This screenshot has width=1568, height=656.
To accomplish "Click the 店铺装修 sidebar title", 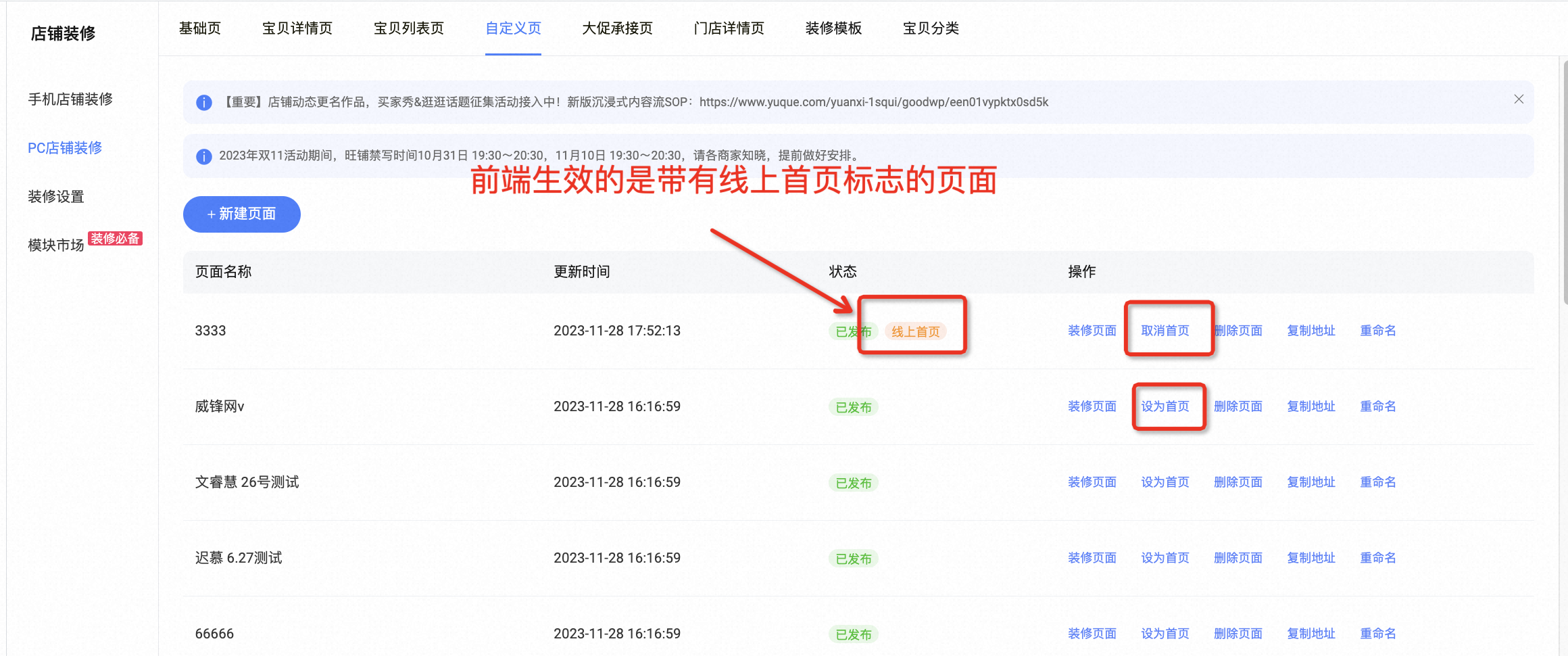I will tap(63, 34).
